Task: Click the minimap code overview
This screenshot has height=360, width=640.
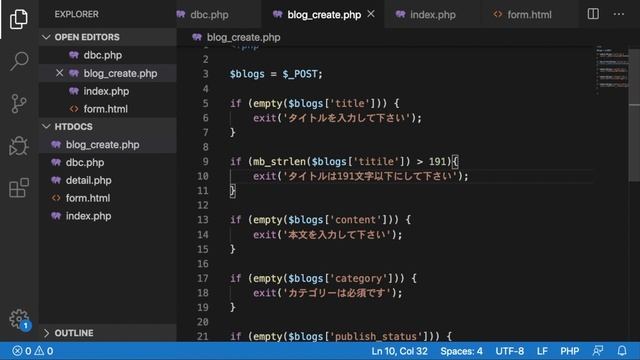Action: (x=611, y=69)
